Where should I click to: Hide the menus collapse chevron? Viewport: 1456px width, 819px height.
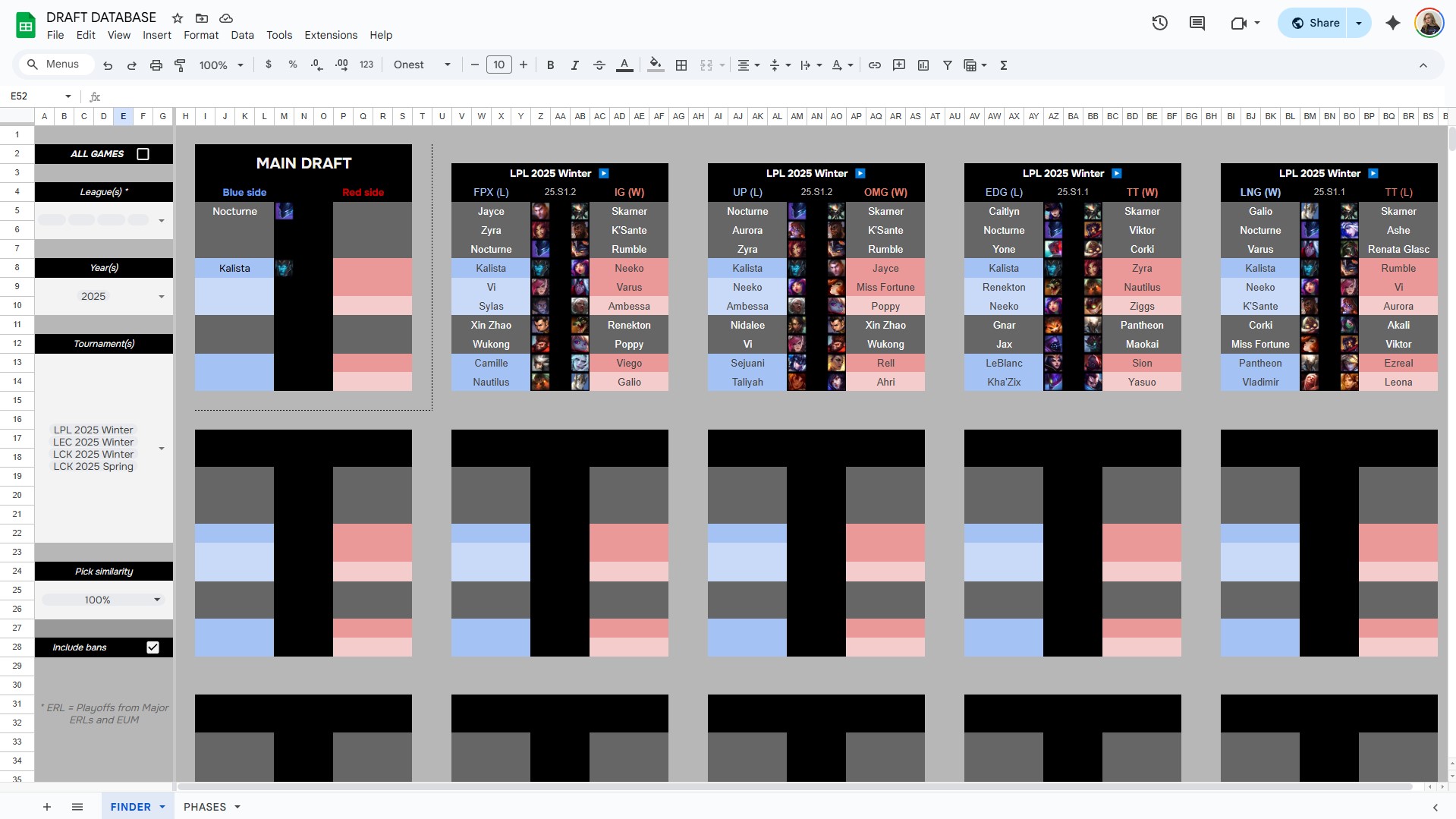click(x=1423, y=65)
